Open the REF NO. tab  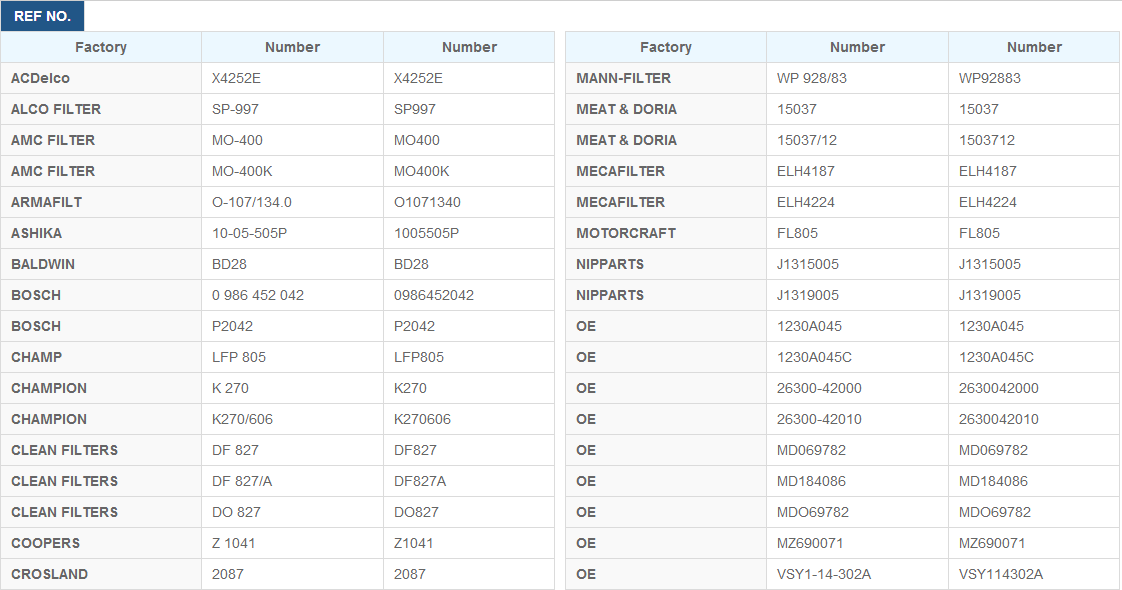42,16
